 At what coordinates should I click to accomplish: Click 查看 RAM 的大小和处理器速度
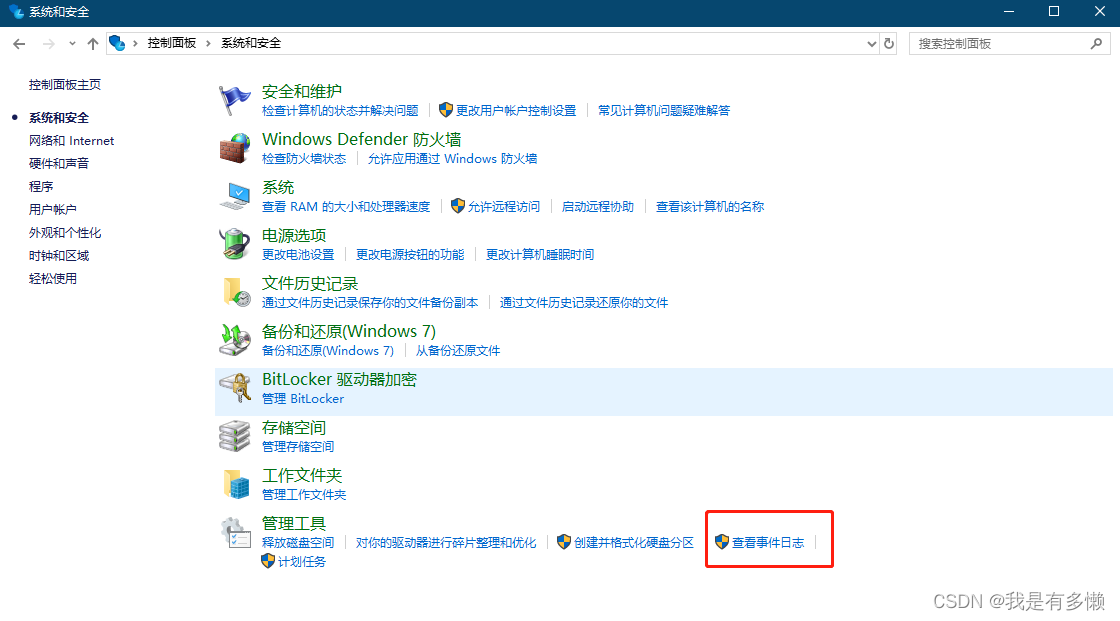coord(346,207)
